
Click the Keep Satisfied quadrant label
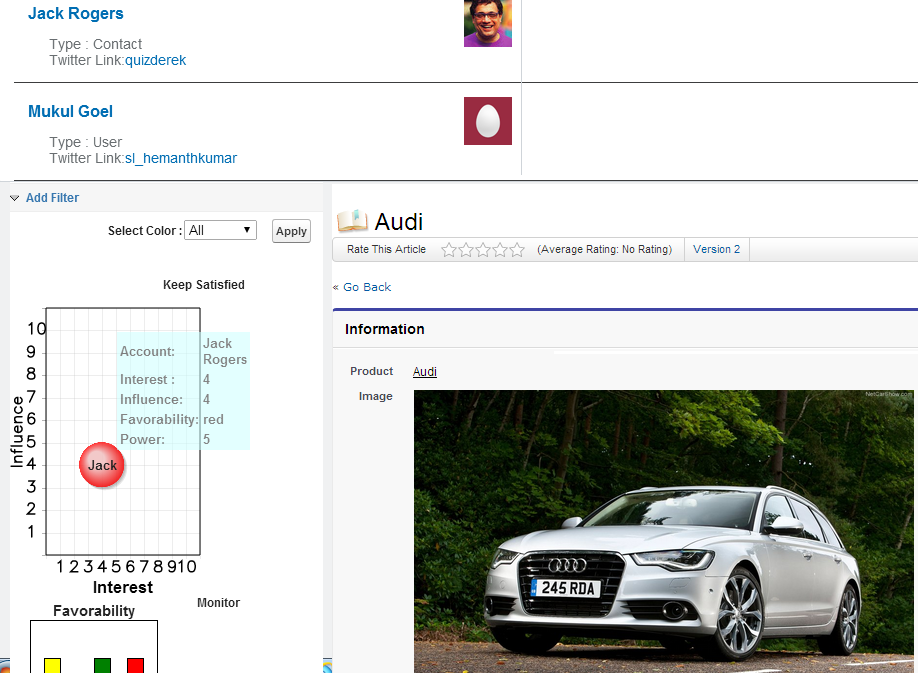tap(204, 284)
